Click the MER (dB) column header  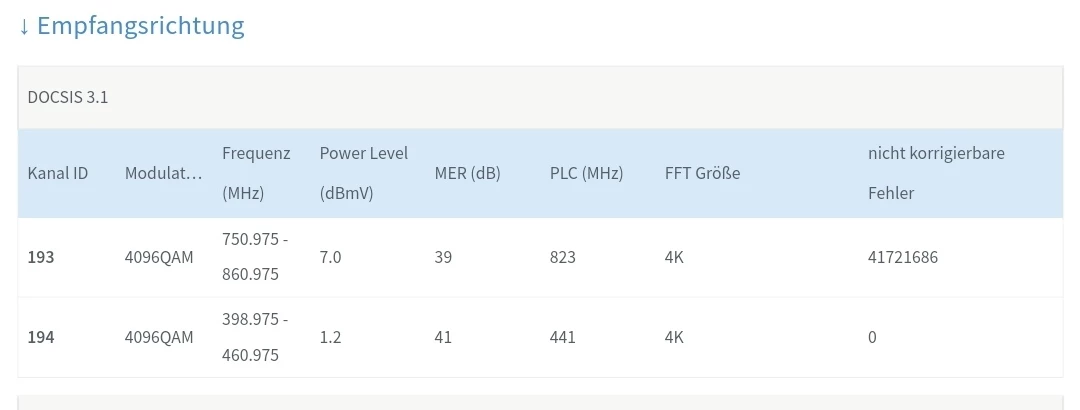point(468,173)
